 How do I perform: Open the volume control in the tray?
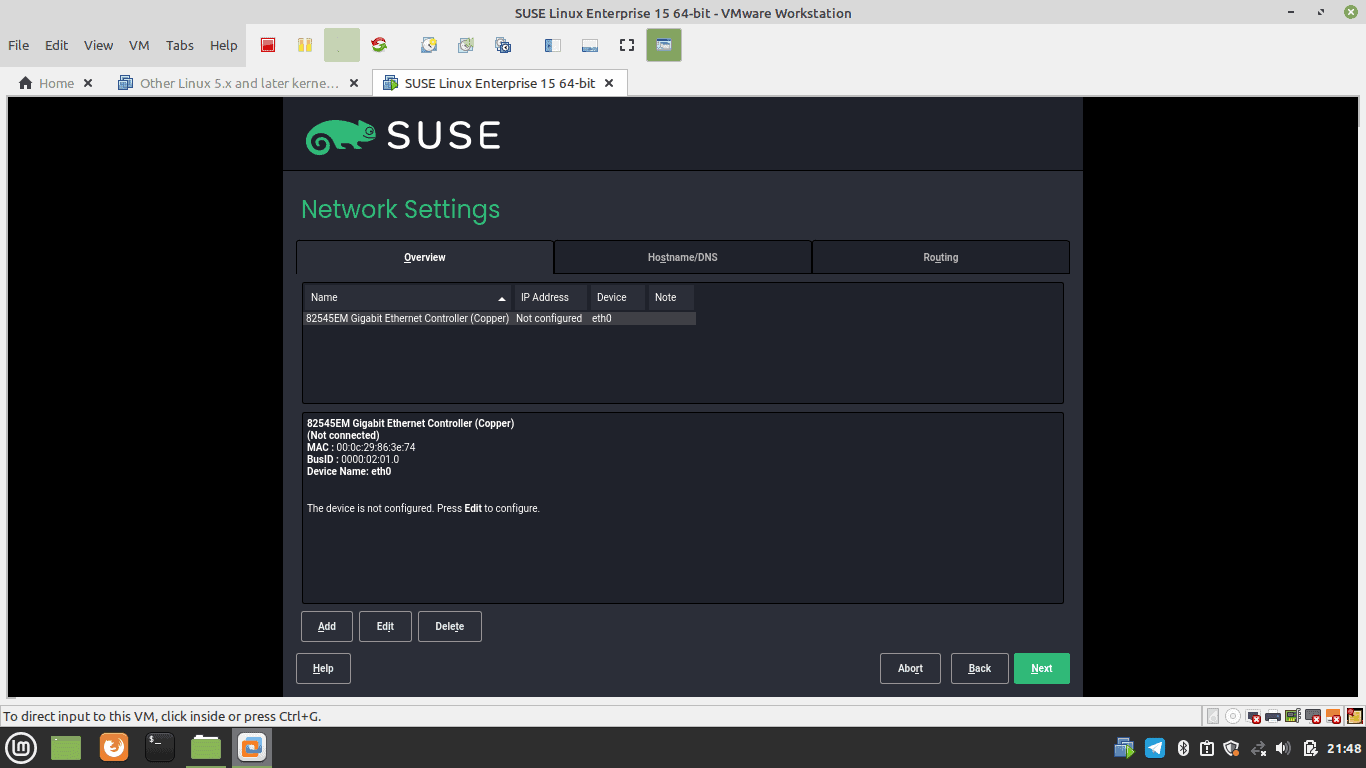pos(1284,748)
